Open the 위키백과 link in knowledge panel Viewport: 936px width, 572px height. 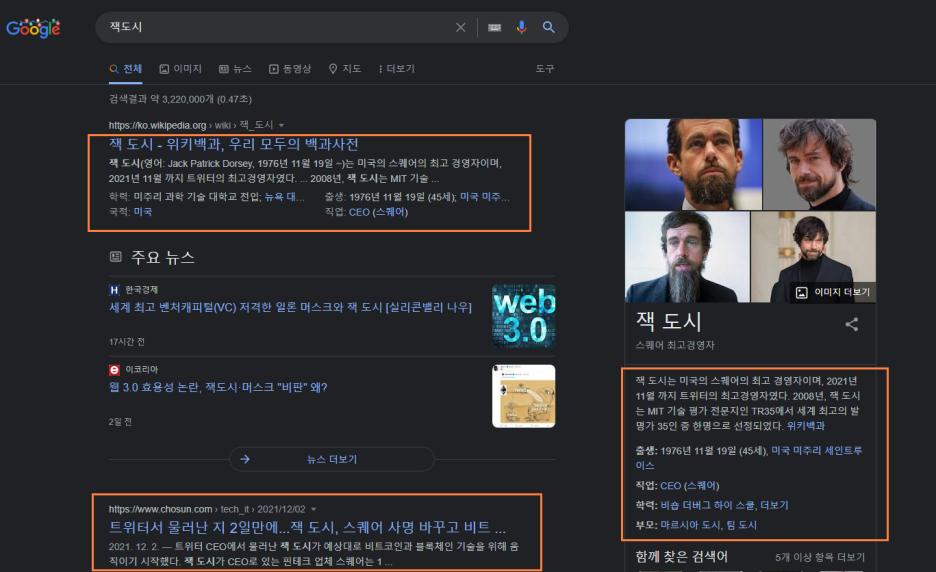point(805,426)
